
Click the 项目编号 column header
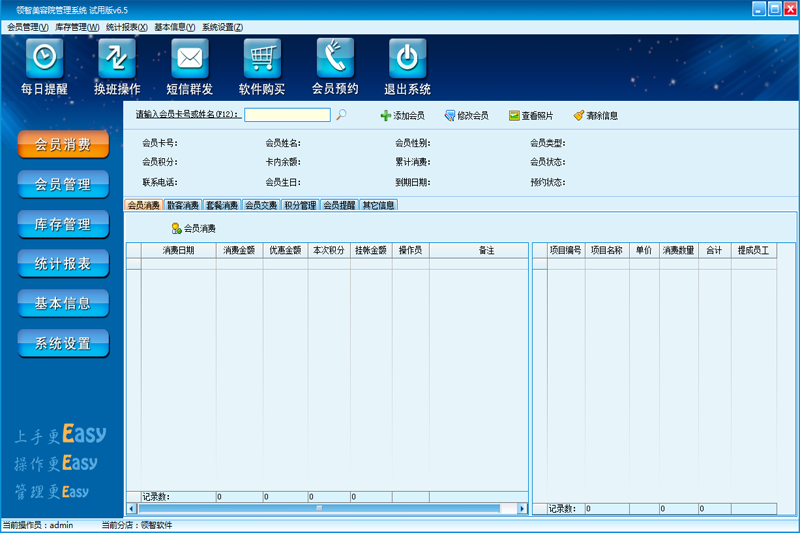566,250
